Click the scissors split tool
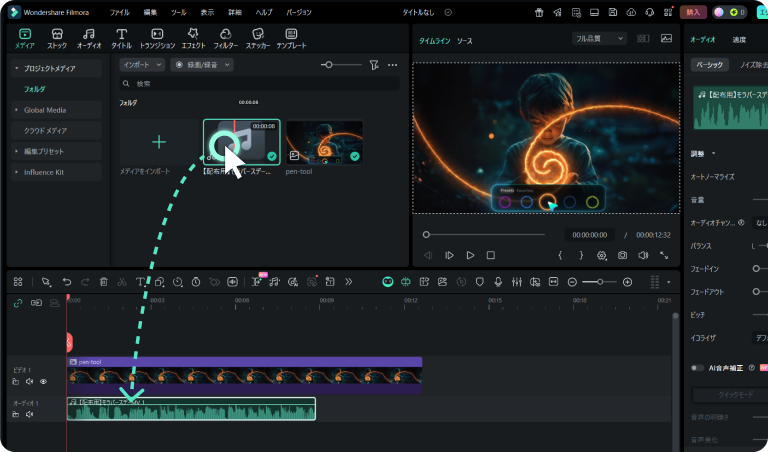This screenshot has height=452, width=768. click(x=122, y=283)
